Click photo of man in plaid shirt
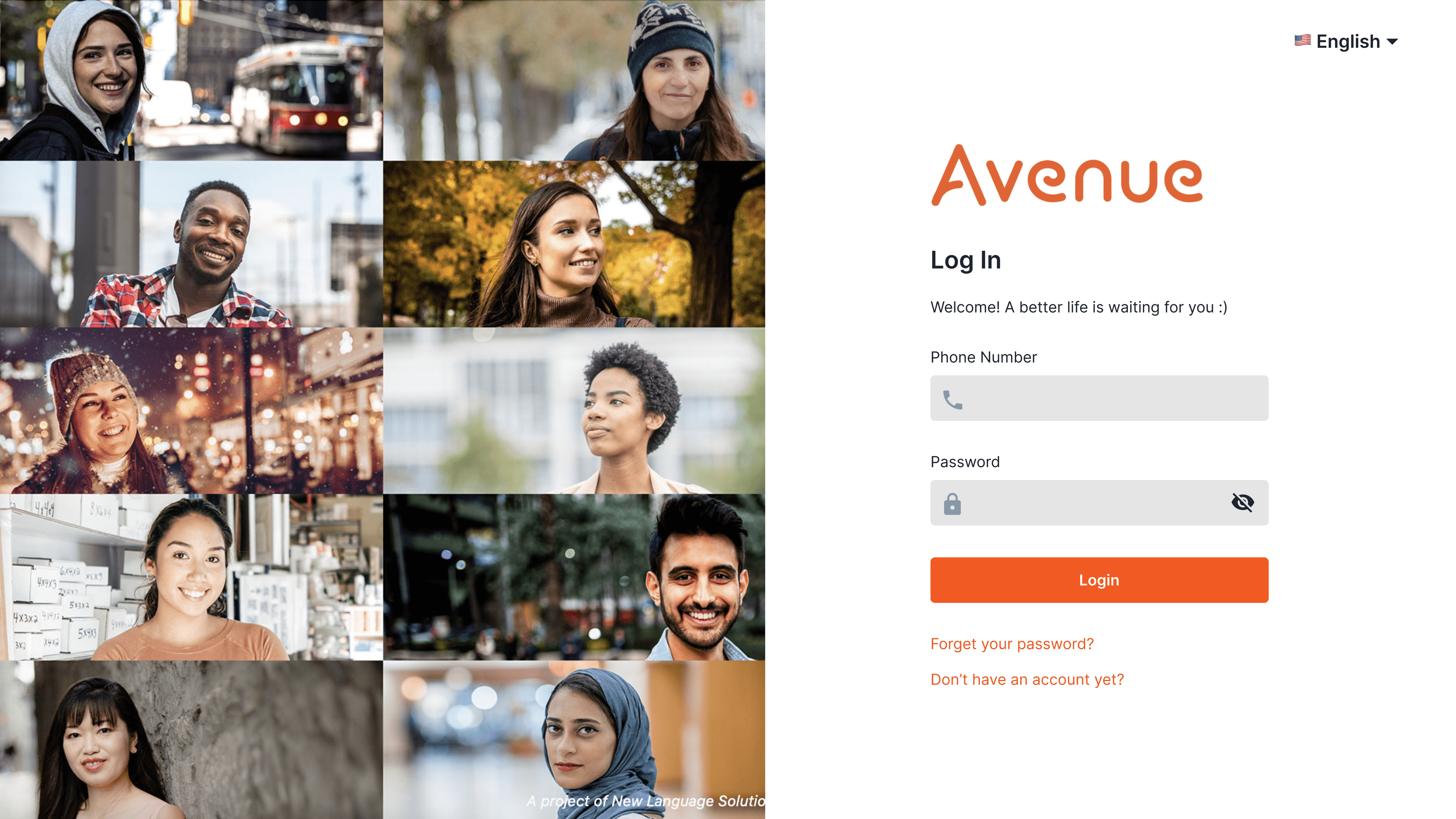1456x819 pixels. (x=191, y=244)
